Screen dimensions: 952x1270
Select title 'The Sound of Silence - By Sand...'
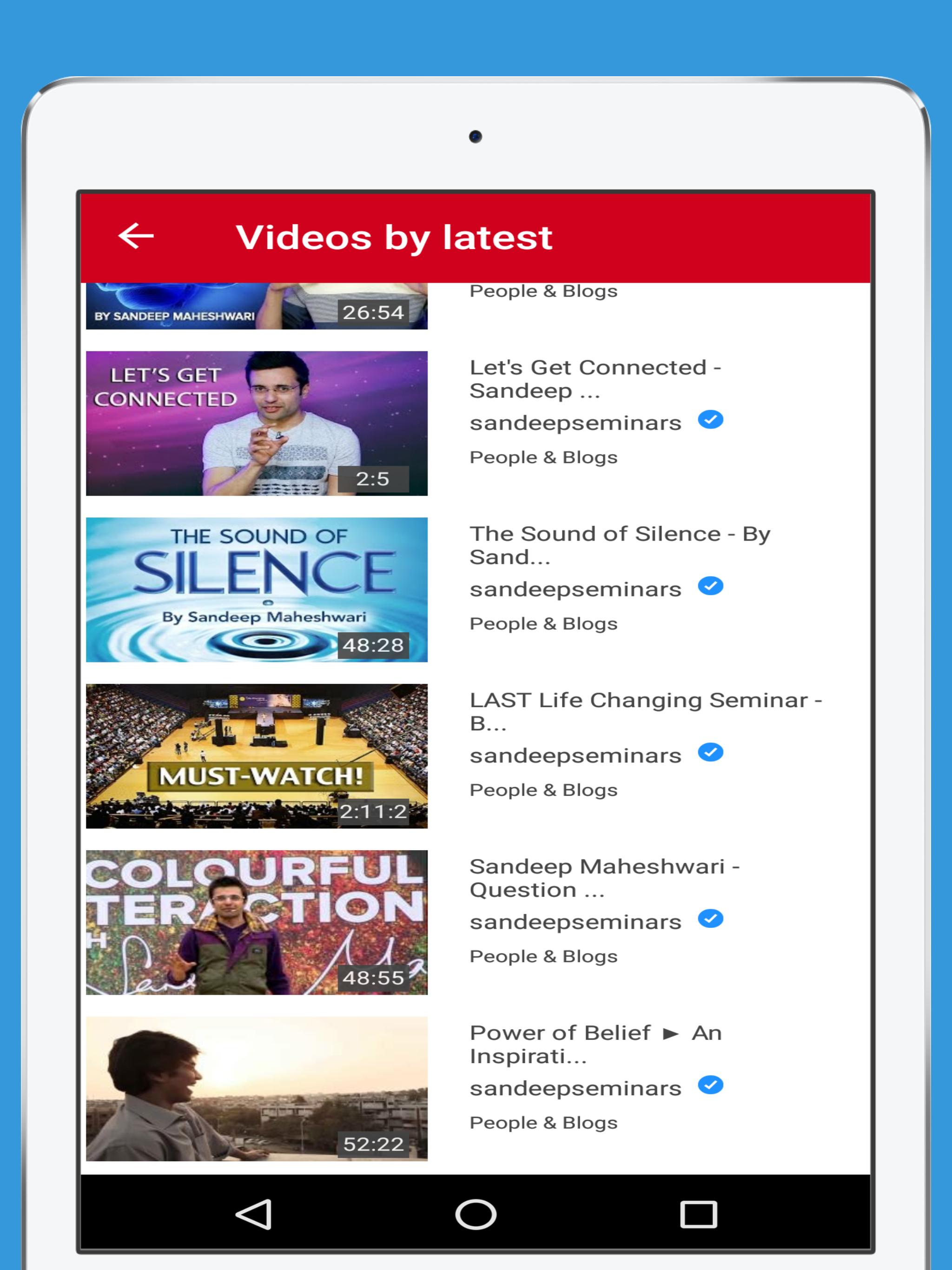coord(620,545)
